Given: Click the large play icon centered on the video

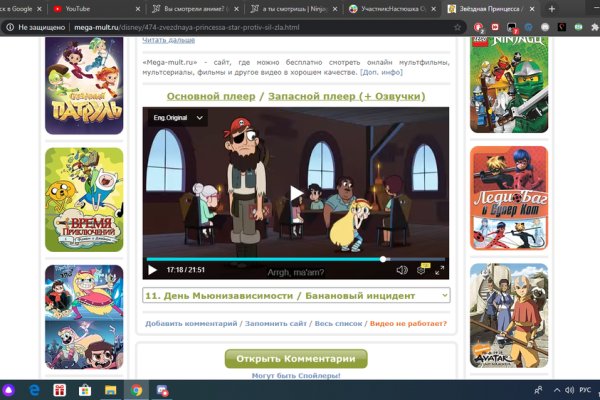Looking at the screenshot, I should (x=296, y=193).
